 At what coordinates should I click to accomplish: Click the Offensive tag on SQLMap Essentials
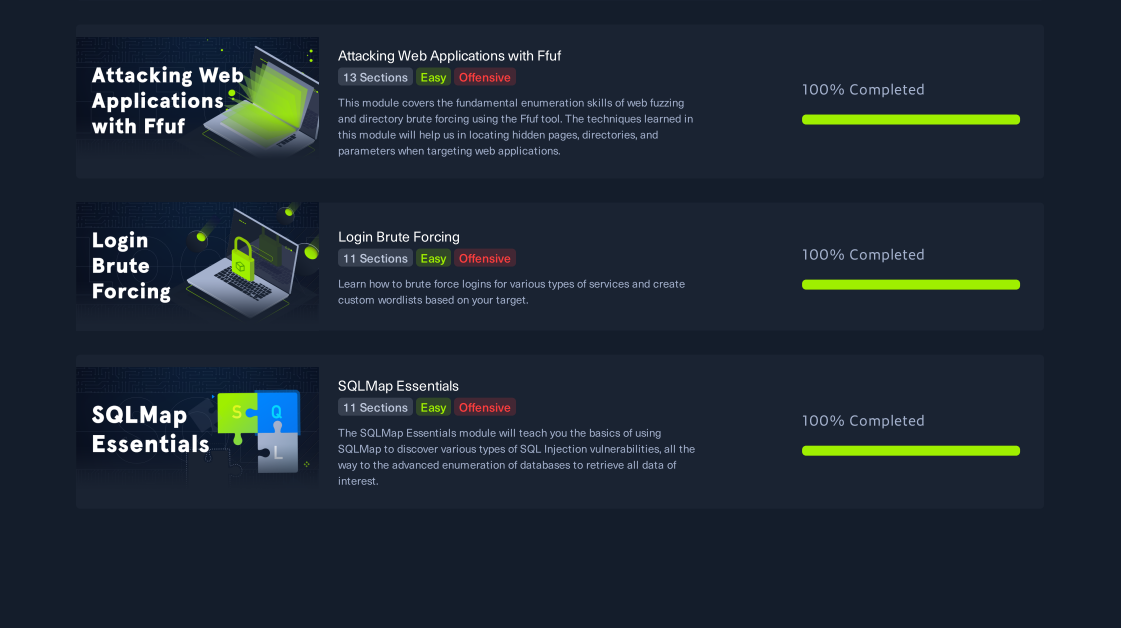click(485, 407)
